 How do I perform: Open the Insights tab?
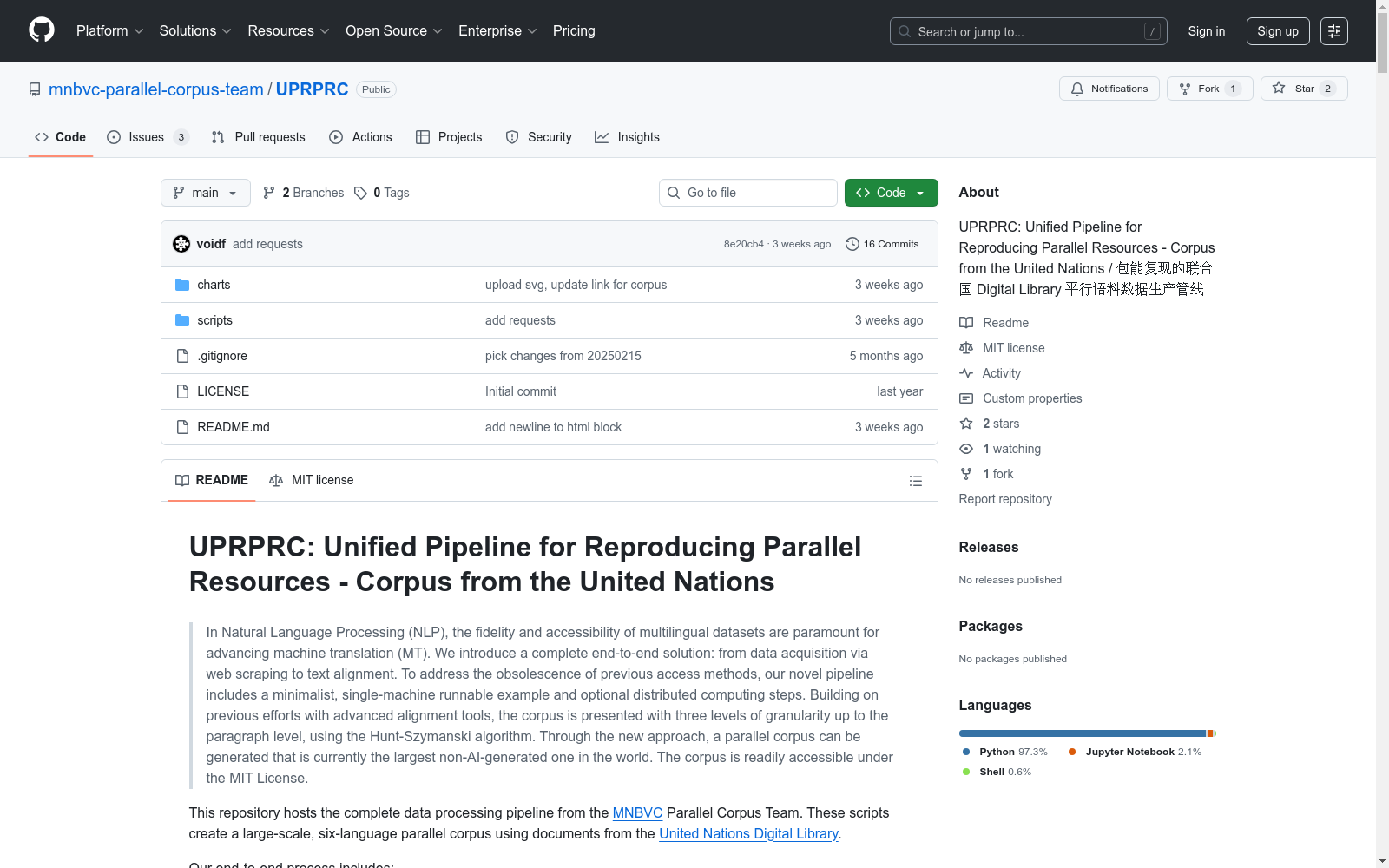(x=627, y=137)
